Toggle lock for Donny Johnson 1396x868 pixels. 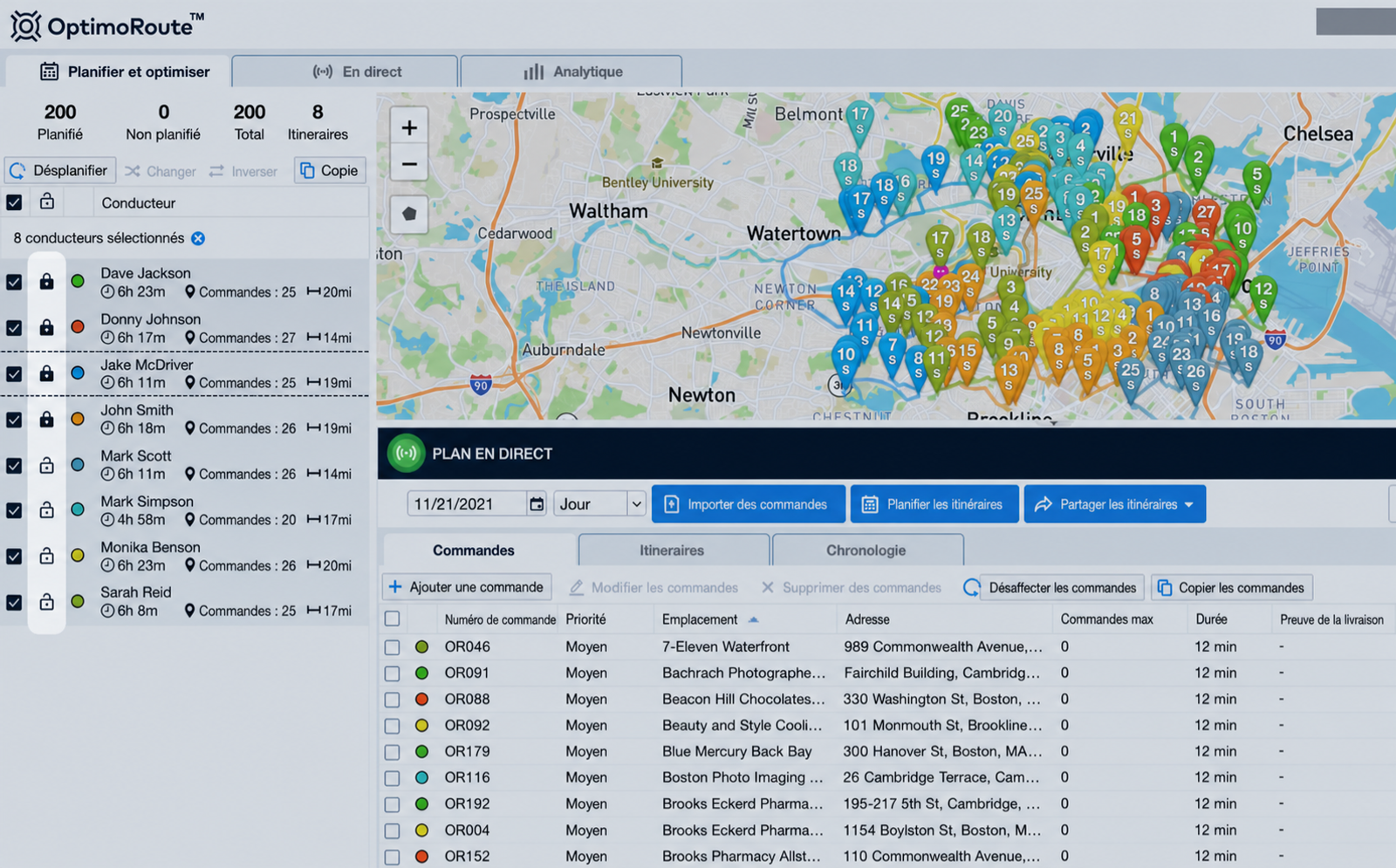tap(46, 327)
